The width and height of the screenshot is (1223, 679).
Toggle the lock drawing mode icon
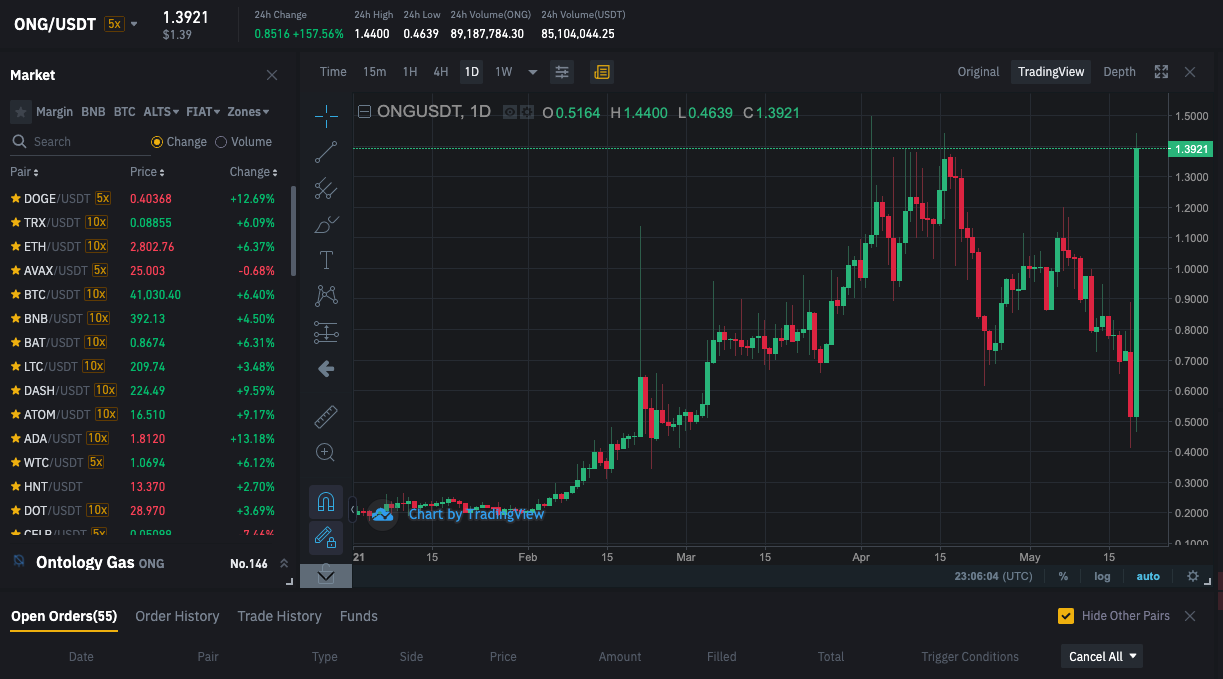tap(326, 538)
